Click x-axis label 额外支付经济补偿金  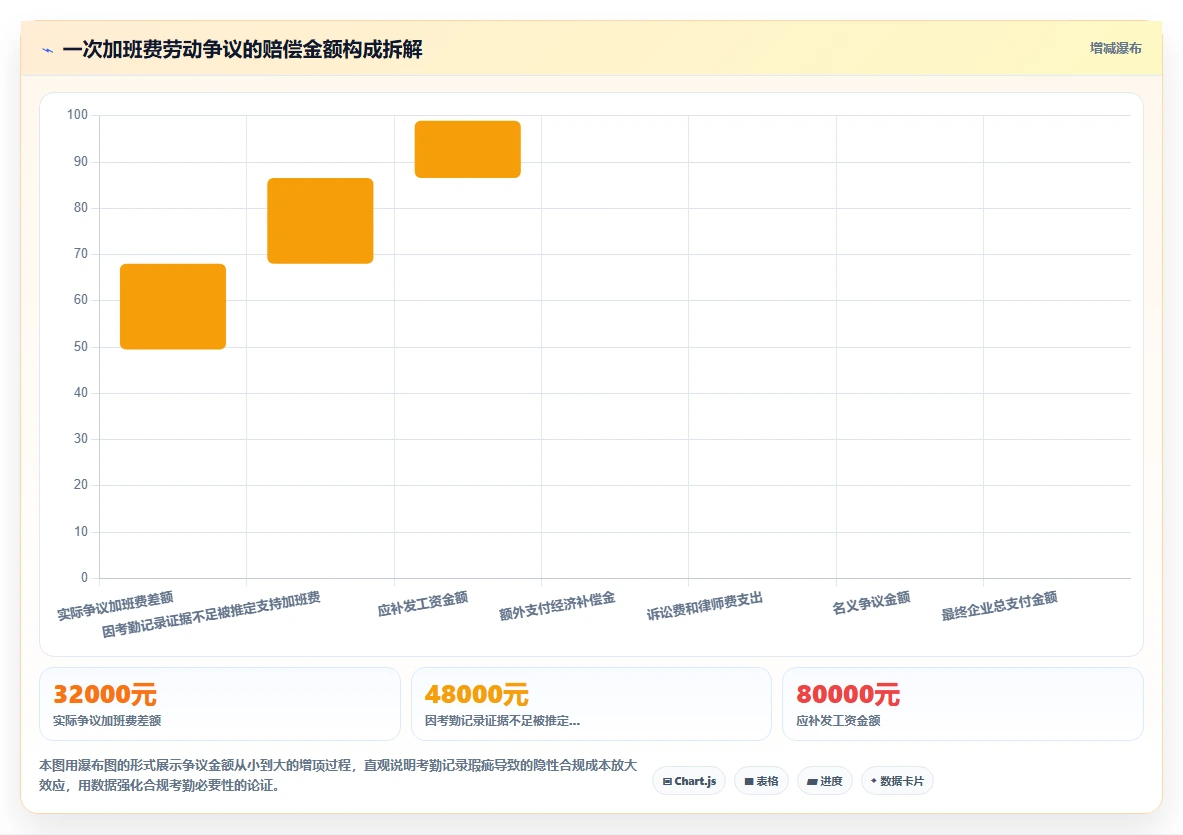tap(557, 606)
